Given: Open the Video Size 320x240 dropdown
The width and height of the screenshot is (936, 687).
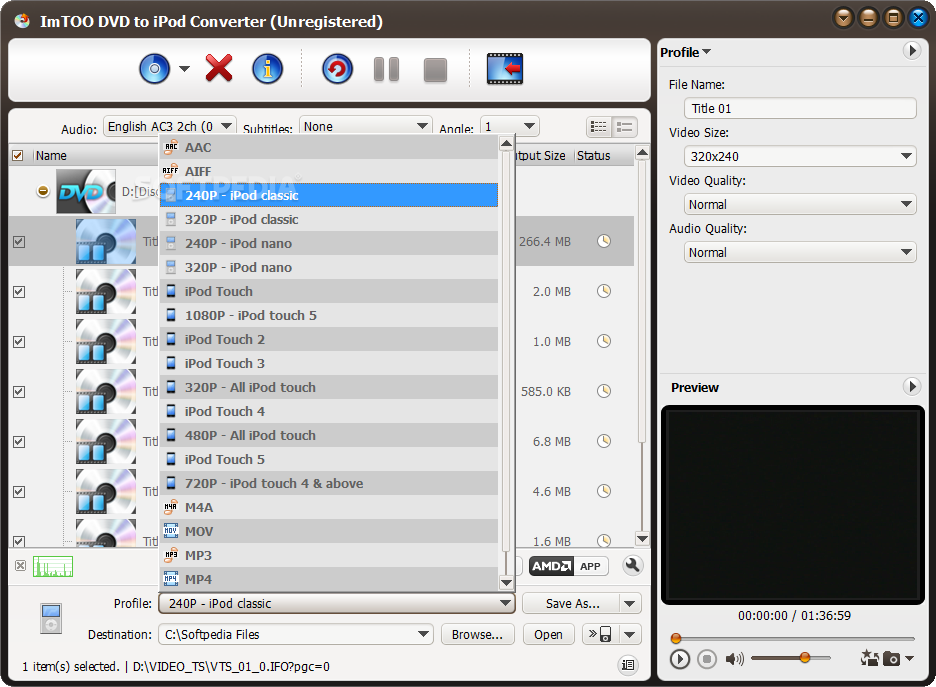Looking at the screenshot, I should (x=800, y=156).
